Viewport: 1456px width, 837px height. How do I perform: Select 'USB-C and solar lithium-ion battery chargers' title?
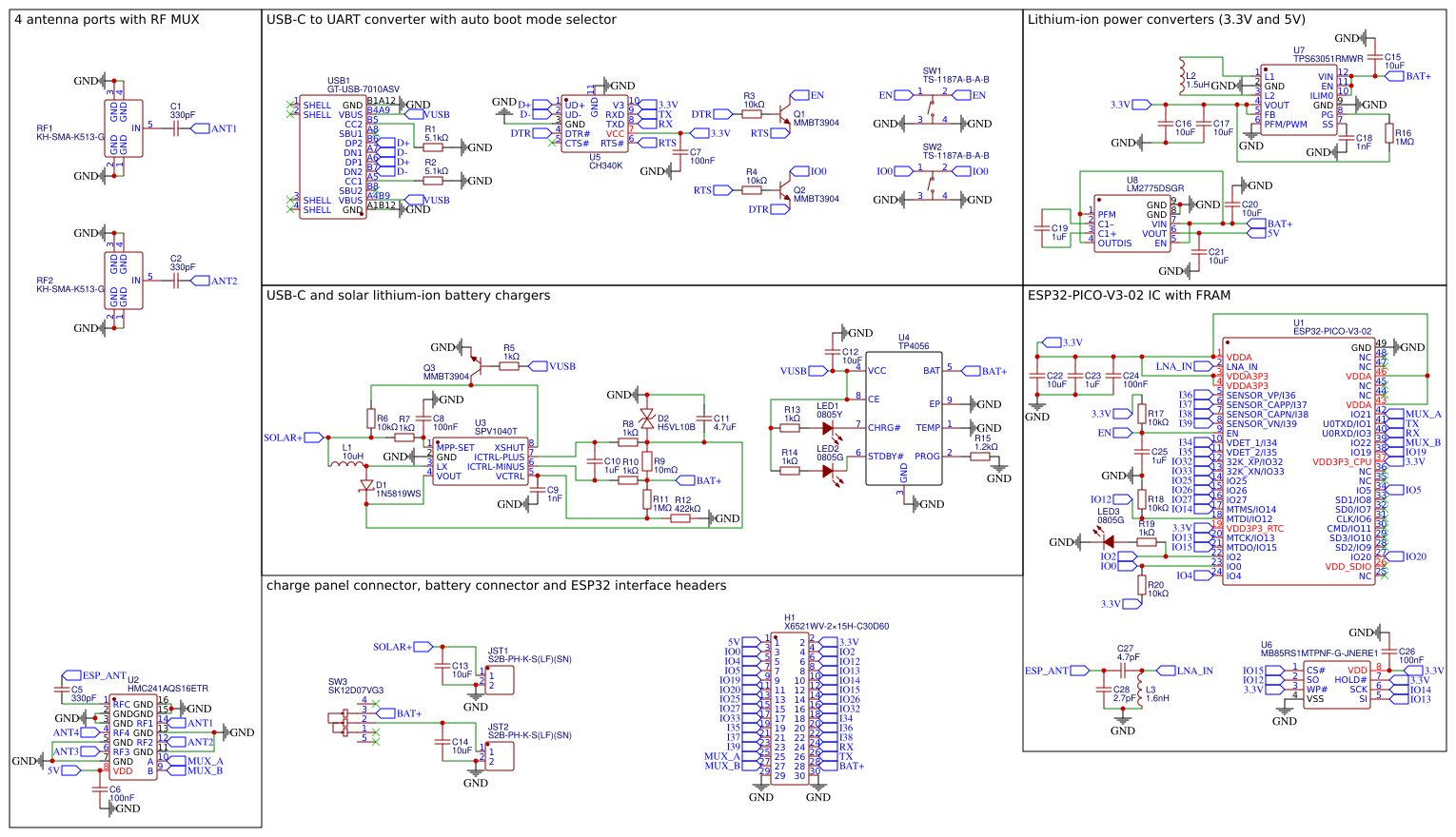click(408, 296)
